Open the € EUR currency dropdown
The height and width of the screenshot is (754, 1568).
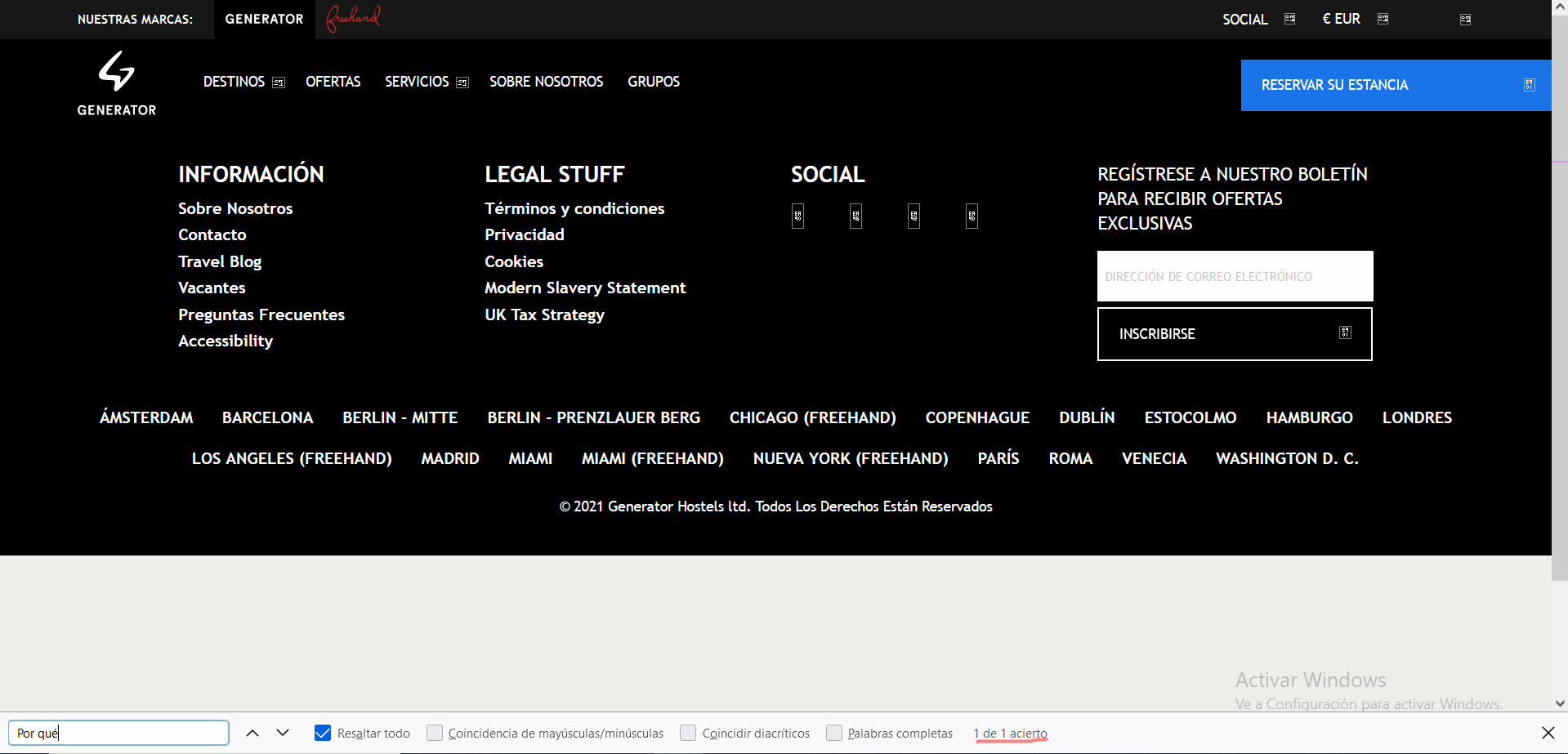click(1355, 19)
